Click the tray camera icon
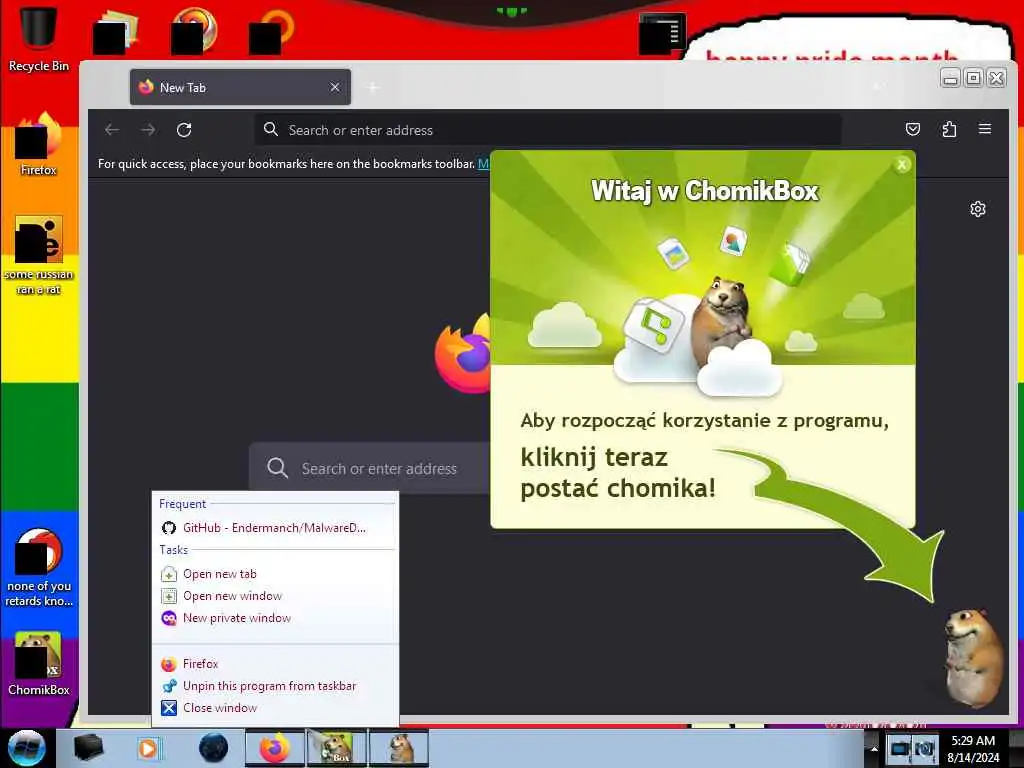1024x768 pixels. [925, 748]
